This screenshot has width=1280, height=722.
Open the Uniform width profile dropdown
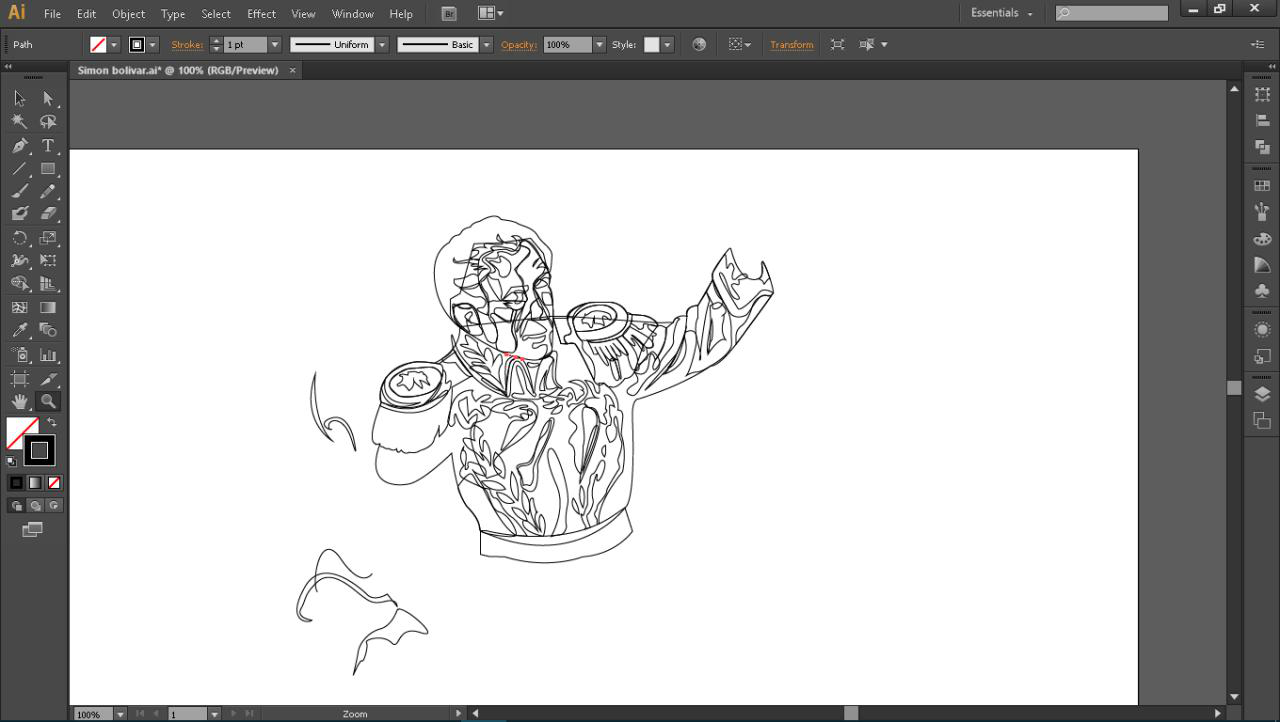pos(382,45)
